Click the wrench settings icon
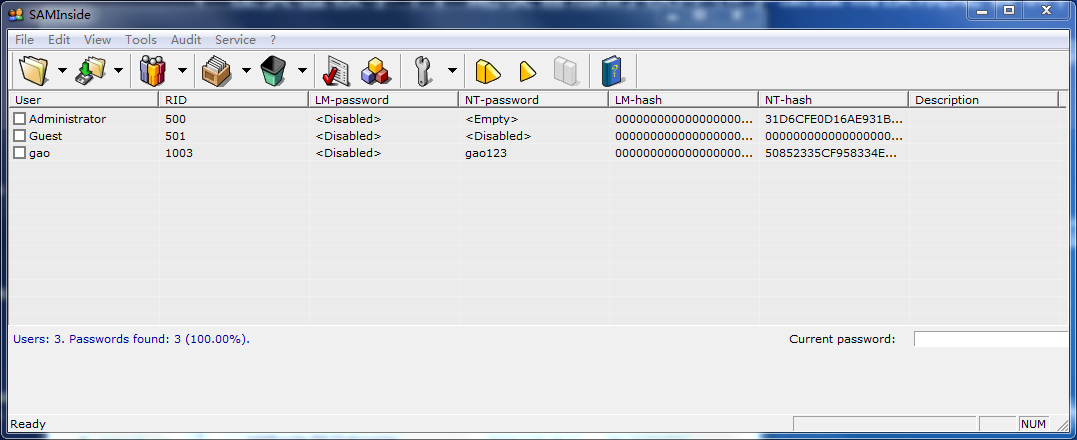The width and height of the screenshot is (1077, 440). pos(422,71)
